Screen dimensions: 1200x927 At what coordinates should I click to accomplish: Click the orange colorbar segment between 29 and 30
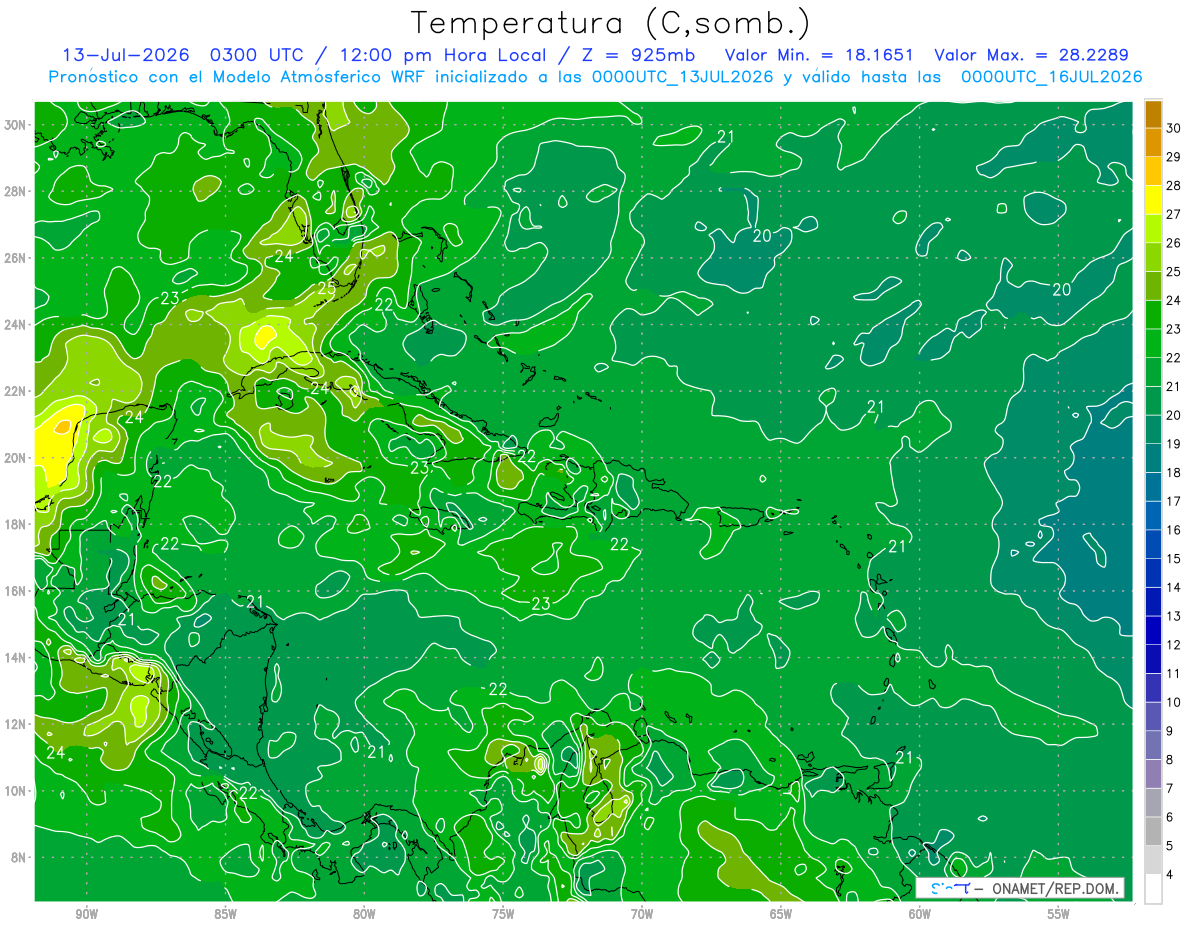click(x=1153, y=142)
